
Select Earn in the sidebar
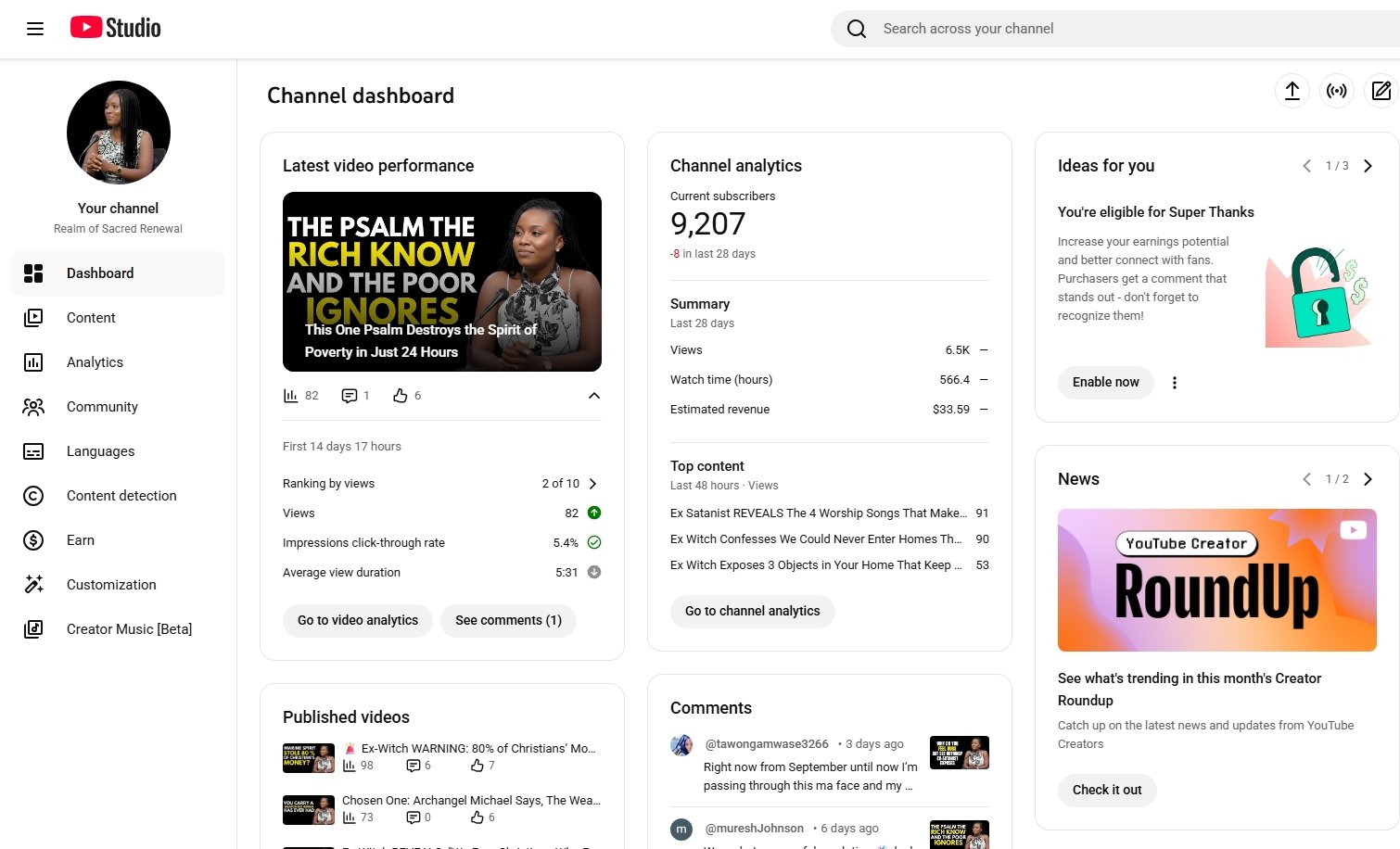(x=81, y=540)
